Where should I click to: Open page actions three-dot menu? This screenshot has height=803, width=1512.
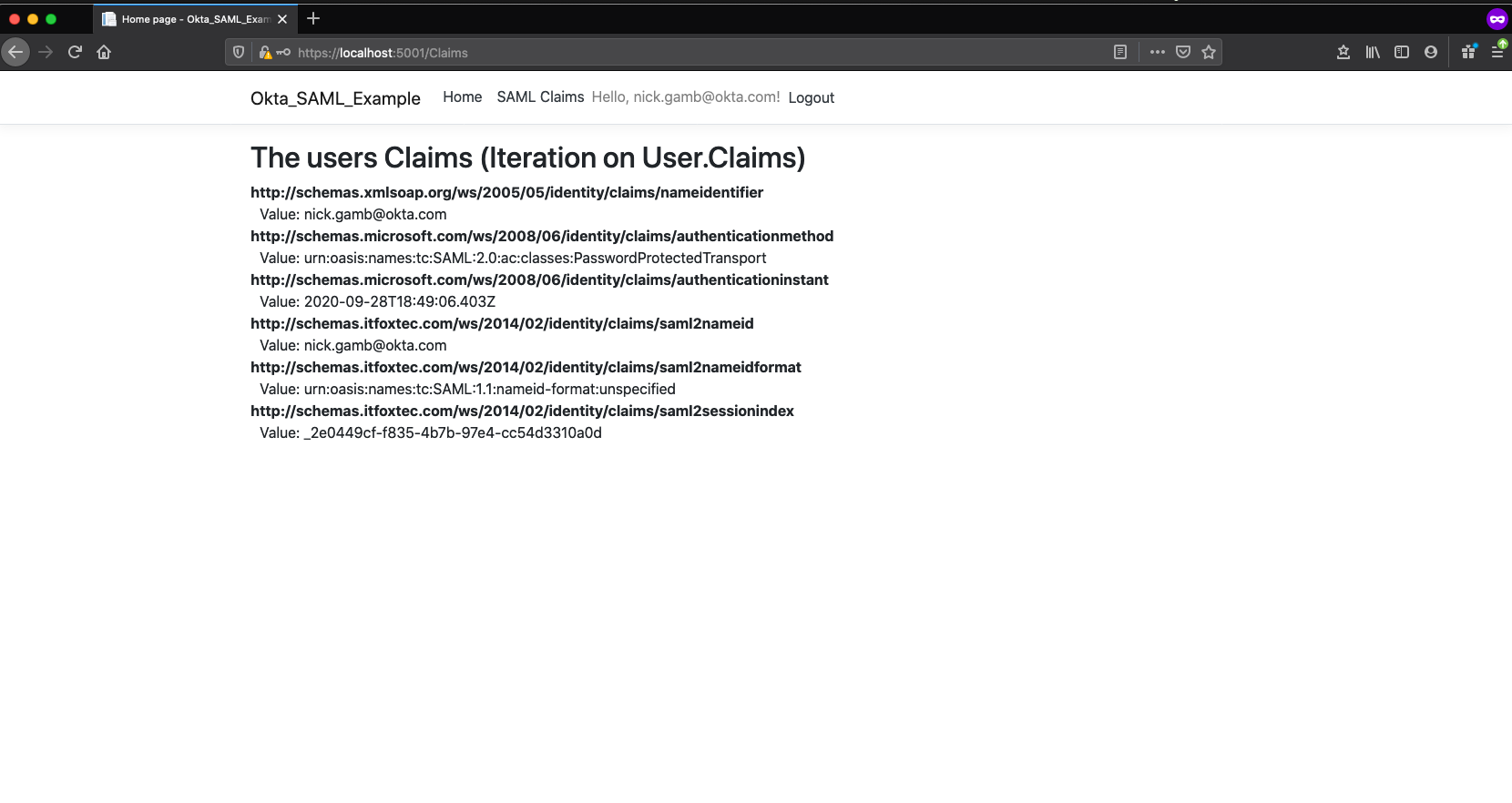point(1158,52)
